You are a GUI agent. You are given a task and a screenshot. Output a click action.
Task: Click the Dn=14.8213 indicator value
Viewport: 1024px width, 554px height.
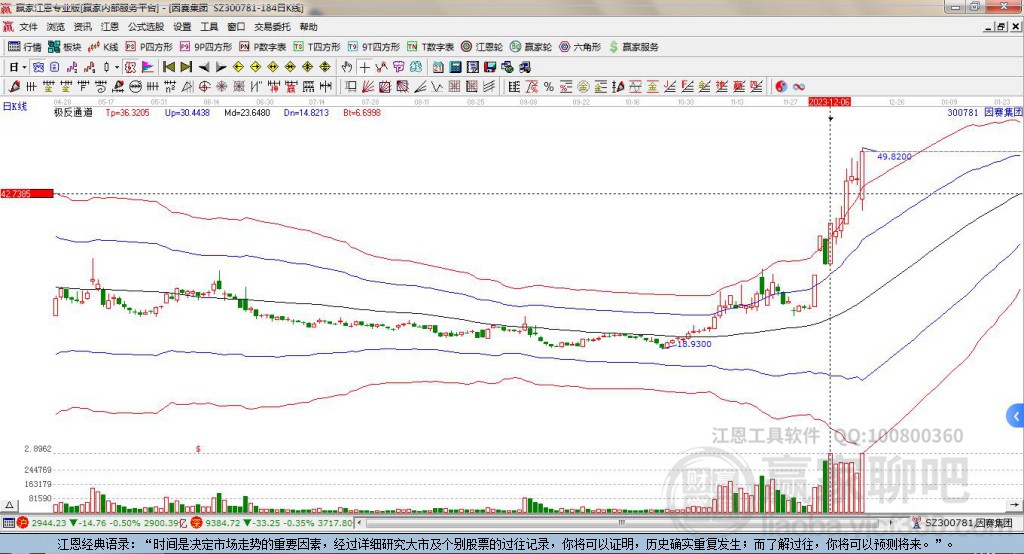click(x=306, y=113)
